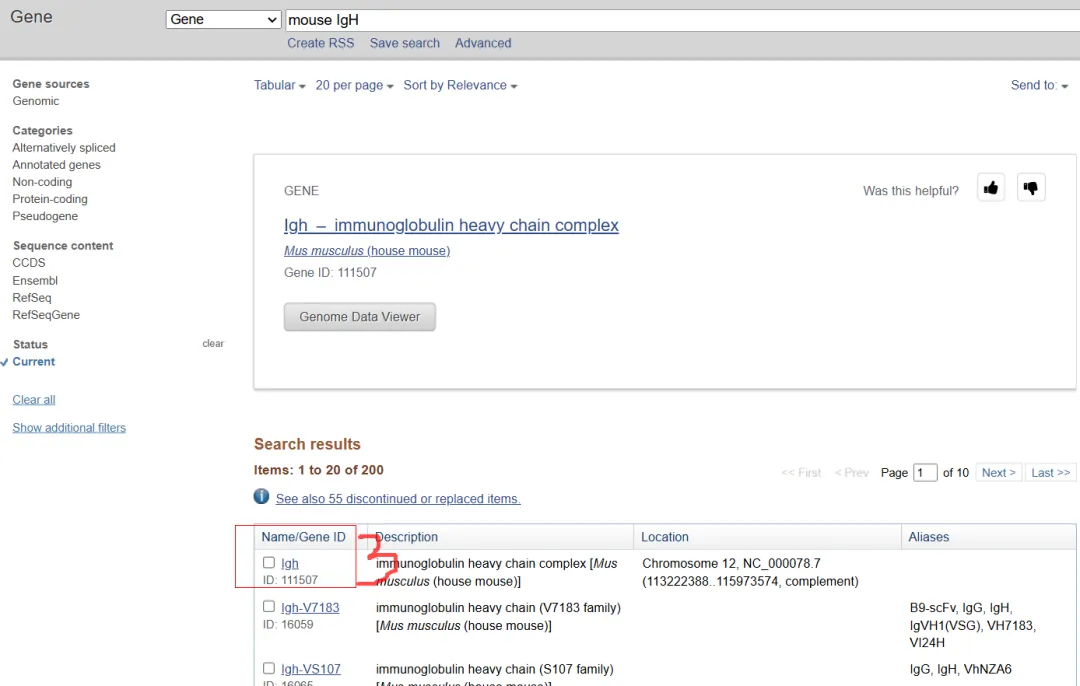Filter by Genomic gene source
Screen dimensions: 1080x686
[x=36, y=101]
